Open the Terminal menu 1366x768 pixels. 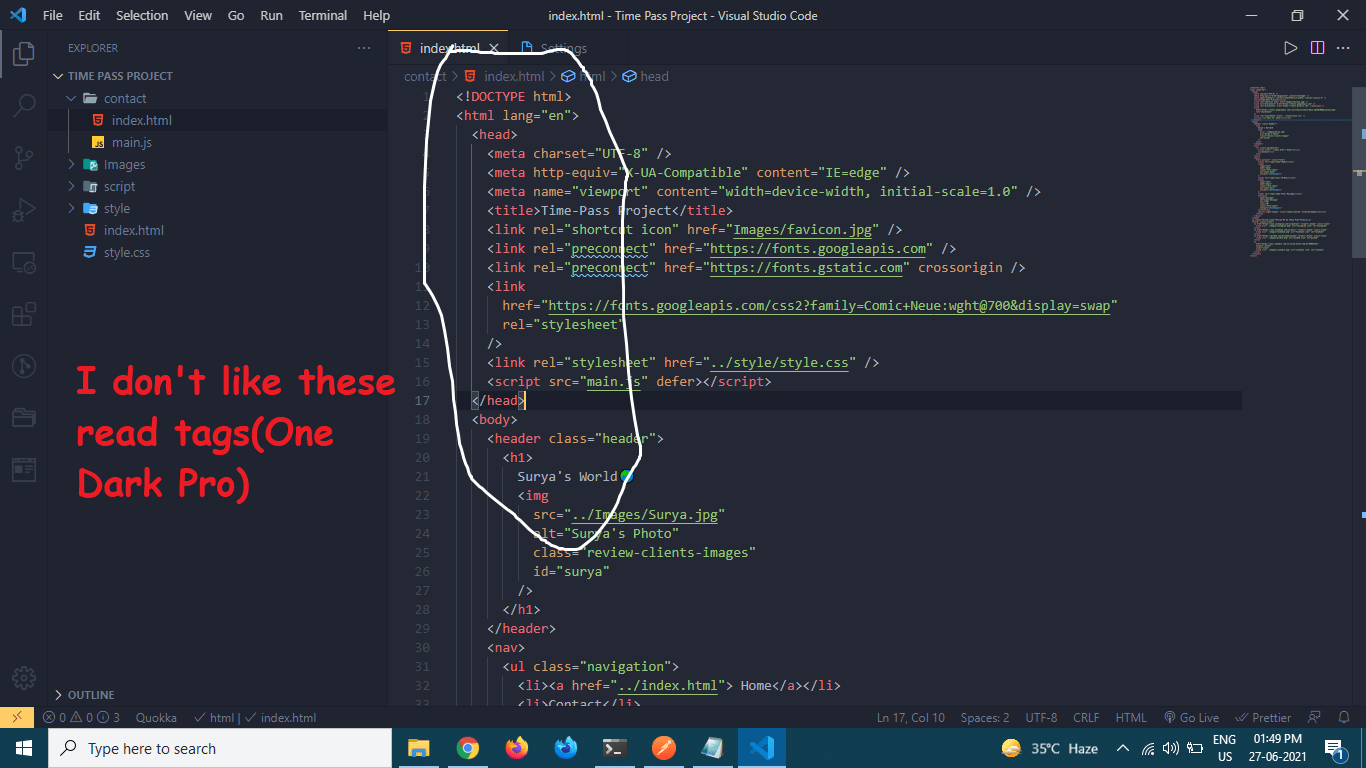coord(323,16)
